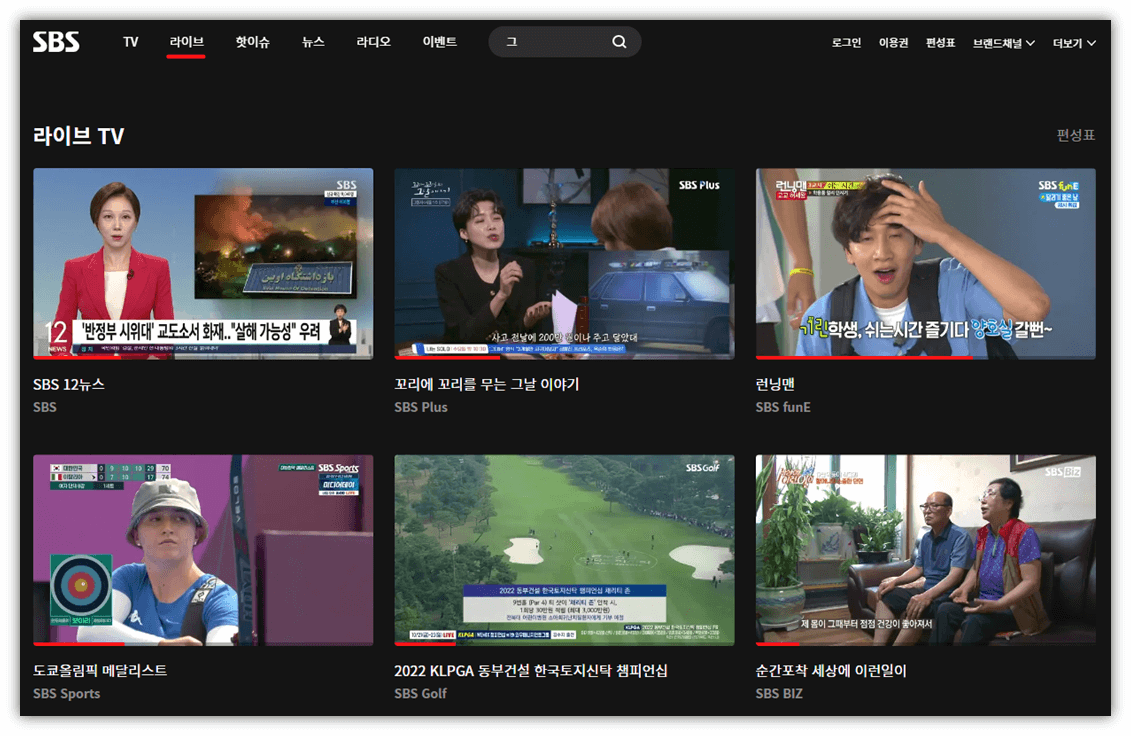The image size is (1131, 736).
Task: Open the 이벤트 menu
Action: coord(439,42)
